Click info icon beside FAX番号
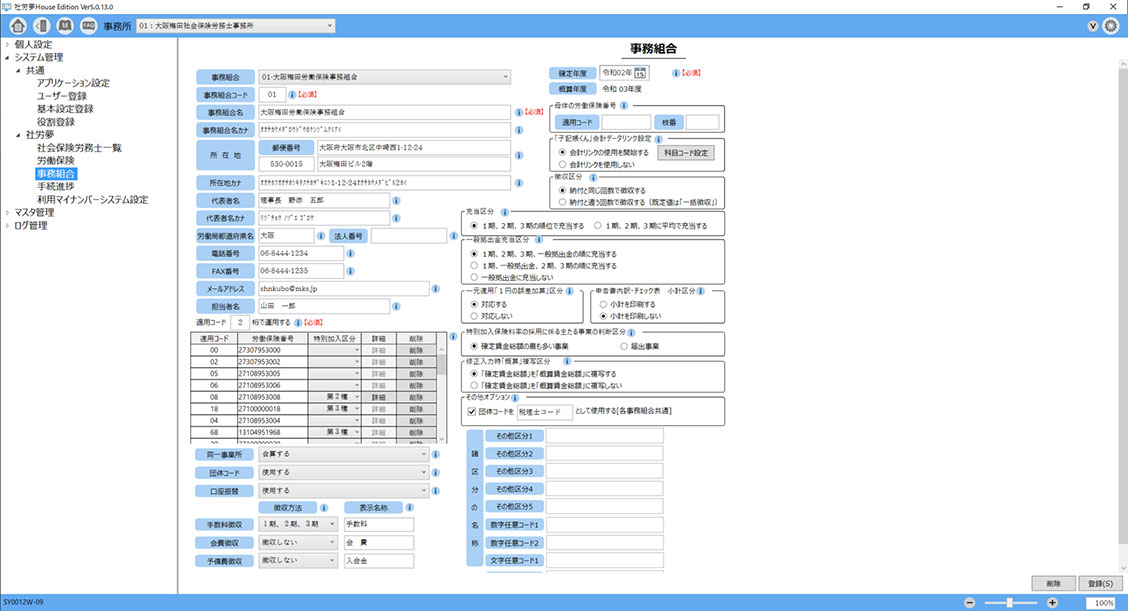Screen dimensions: 1128x611 click(350, 271)
